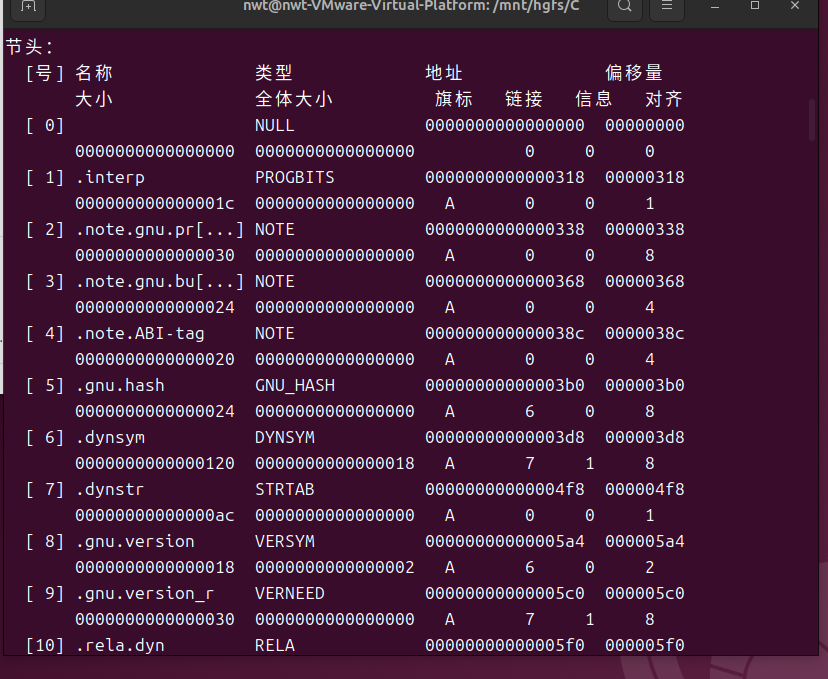Click the 名称 column header
The image size is (828, 679).
pyautogui.click(x=94, y=73)
